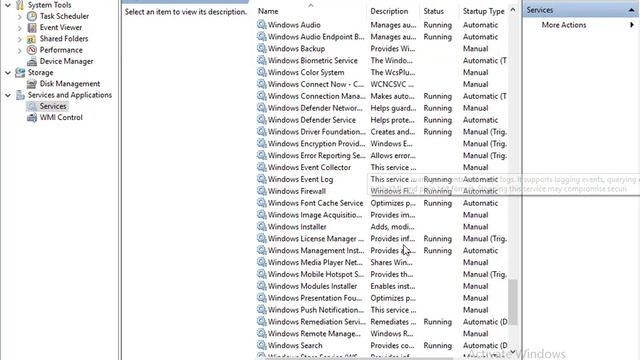Click gear icon beside Windows Event Collector
The height and width of the screenshot is (360, 640).
pos(262,167)
